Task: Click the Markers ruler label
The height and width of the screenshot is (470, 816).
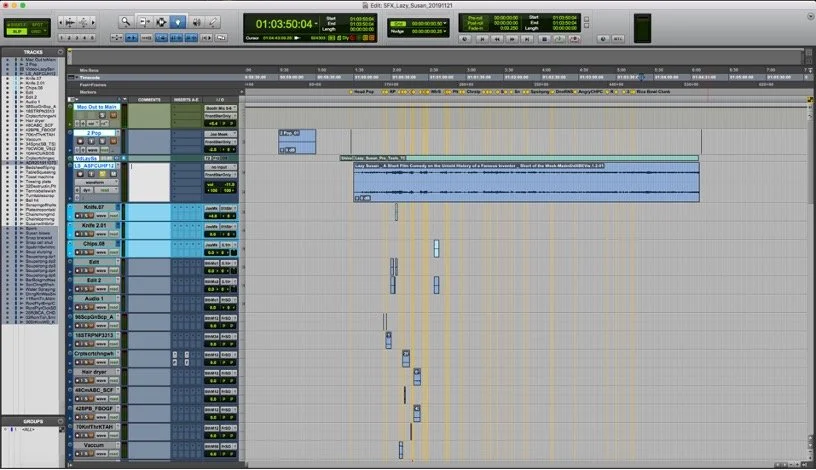Action: (88, 92)
